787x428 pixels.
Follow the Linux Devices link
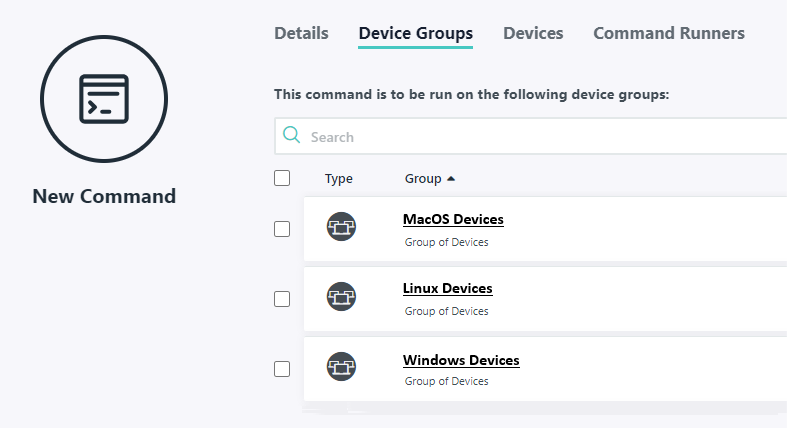pyautogui.click(x=447, y=289)
